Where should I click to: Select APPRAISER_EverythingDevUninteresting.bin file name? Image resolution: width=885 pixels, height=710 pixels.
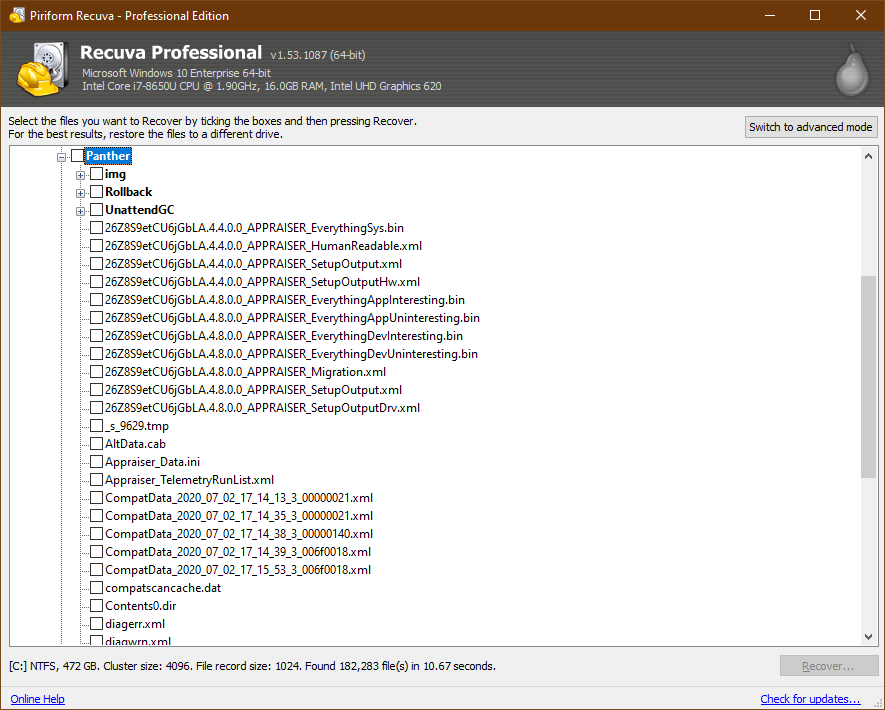click(x=291, y=354)
